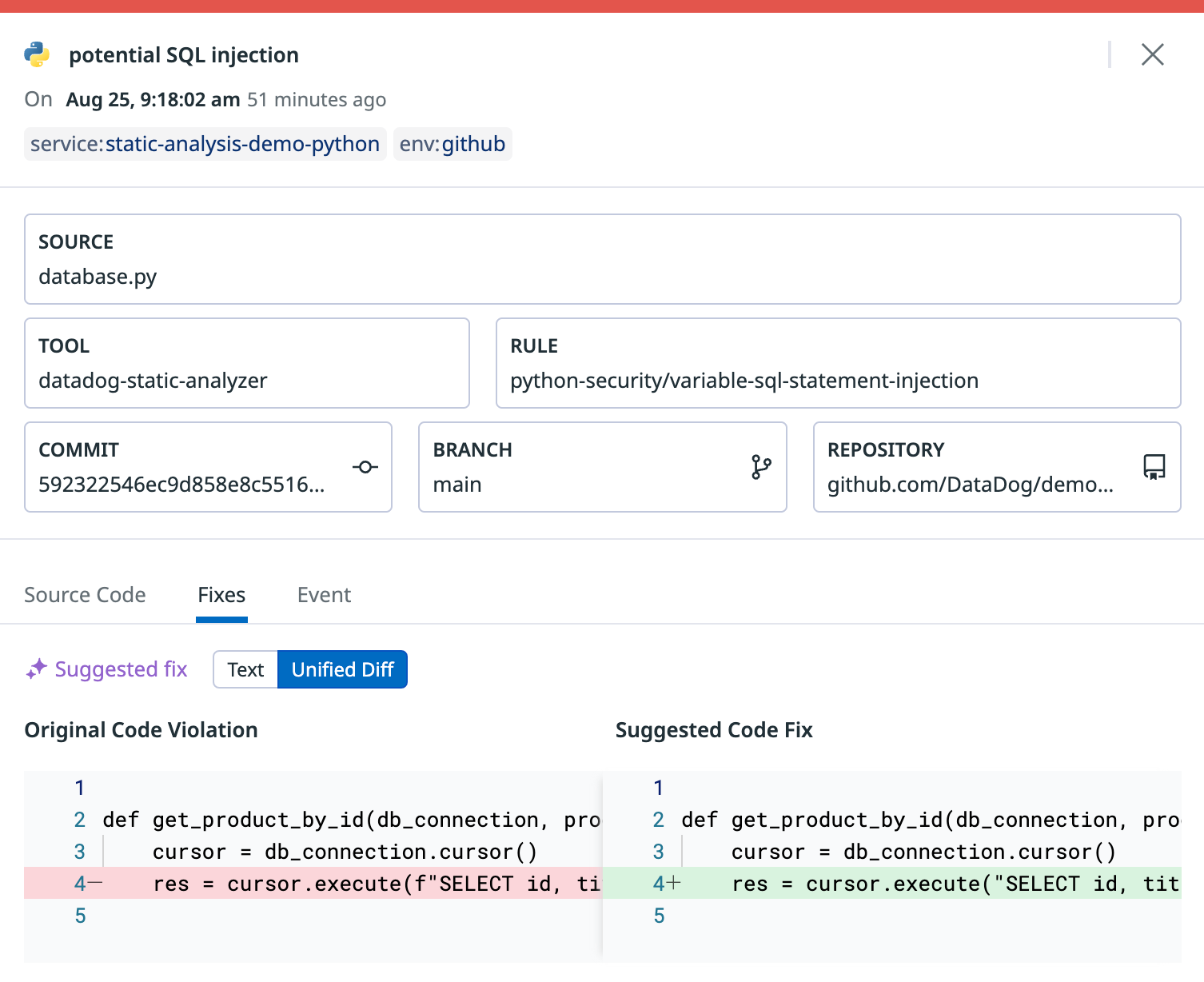Click the commit icon in the COMMIT card
This screenshot has width=1204, height=982.
[x=365, y=467]
